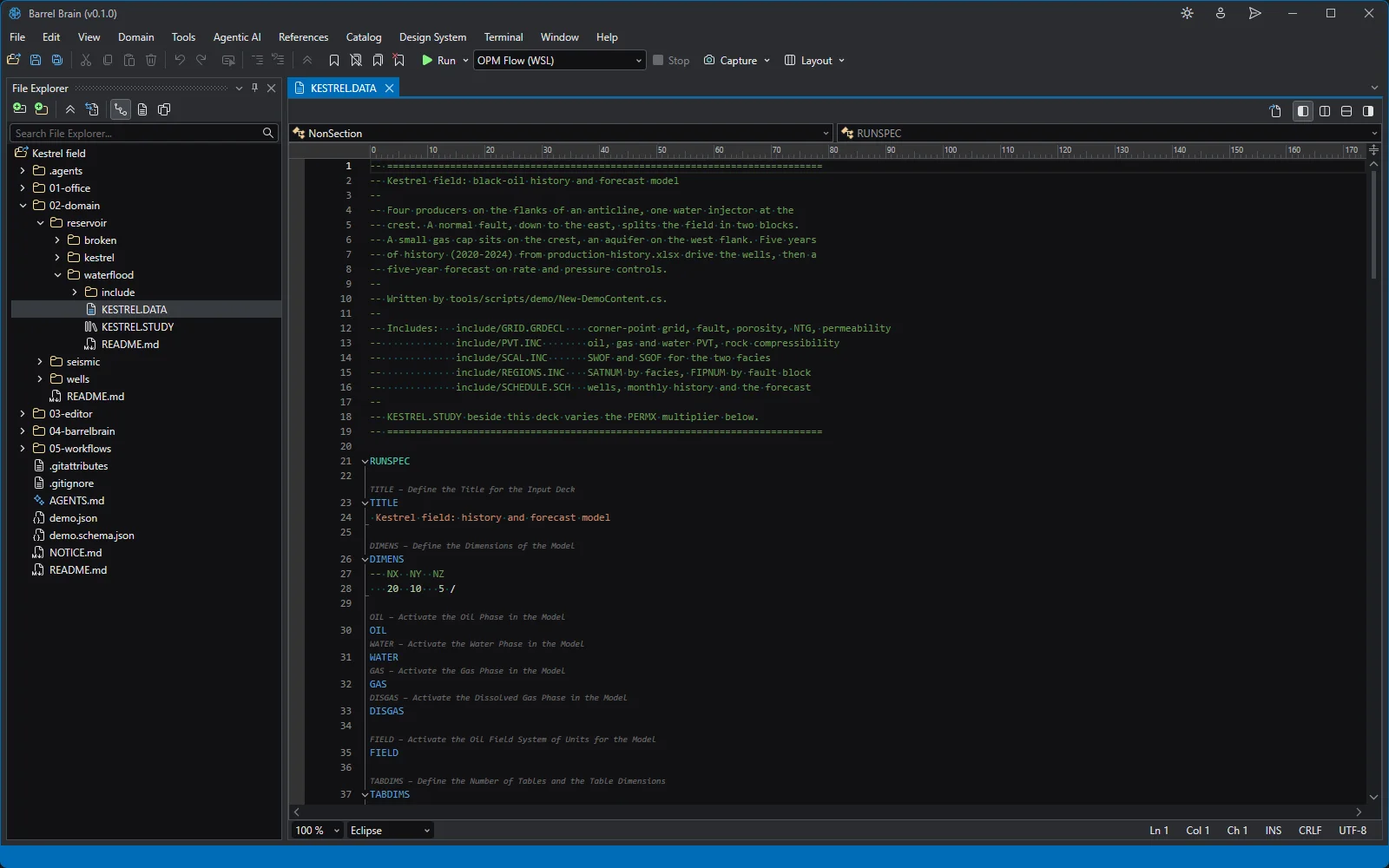Viewport: 1389px width, 868px height.
Task: Expand the seismic folder
Action: click(x=40, y=362)
